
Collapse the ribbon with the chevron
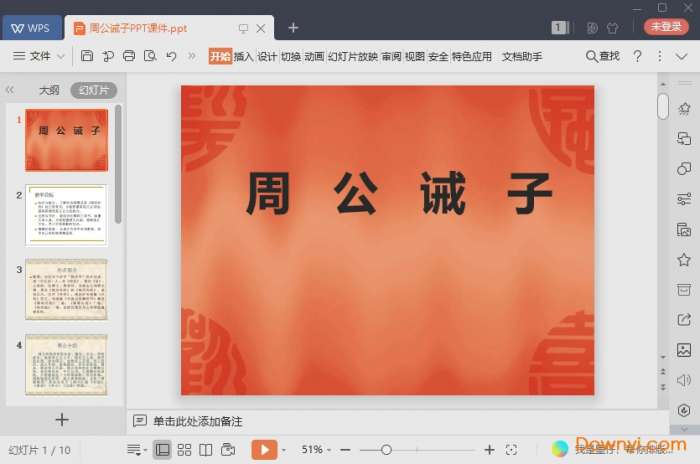(681, 56)
